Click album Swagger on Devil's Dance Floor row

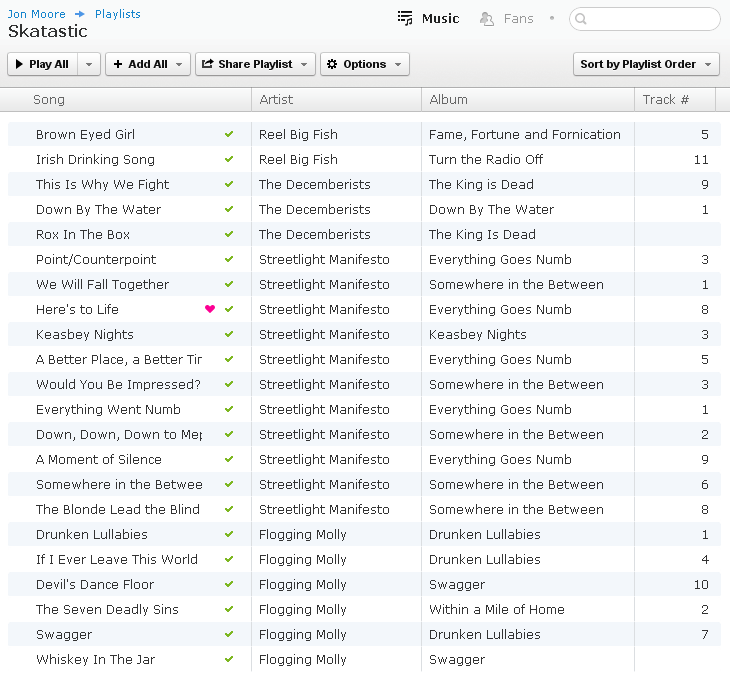(x=457, y=585)
